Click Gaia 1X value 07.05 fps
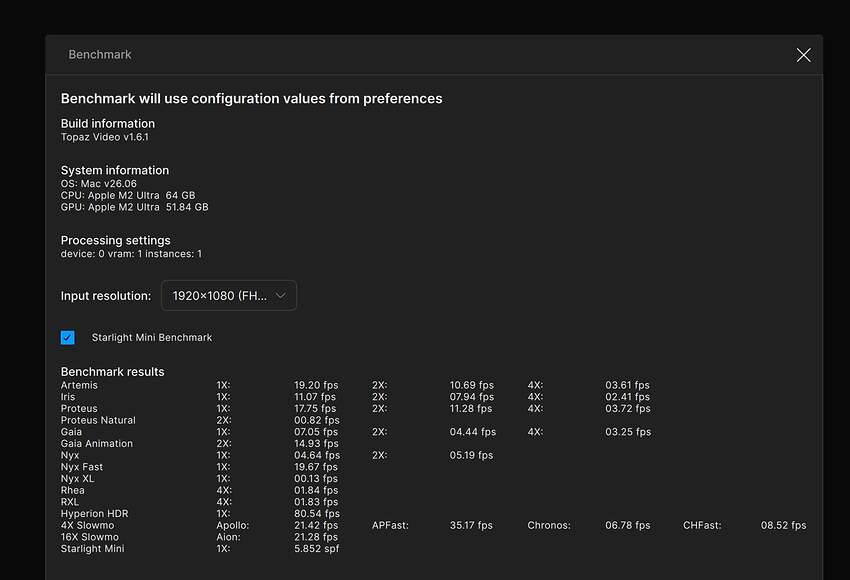This screenshot has width=850, height=580. tap(316, 432)
